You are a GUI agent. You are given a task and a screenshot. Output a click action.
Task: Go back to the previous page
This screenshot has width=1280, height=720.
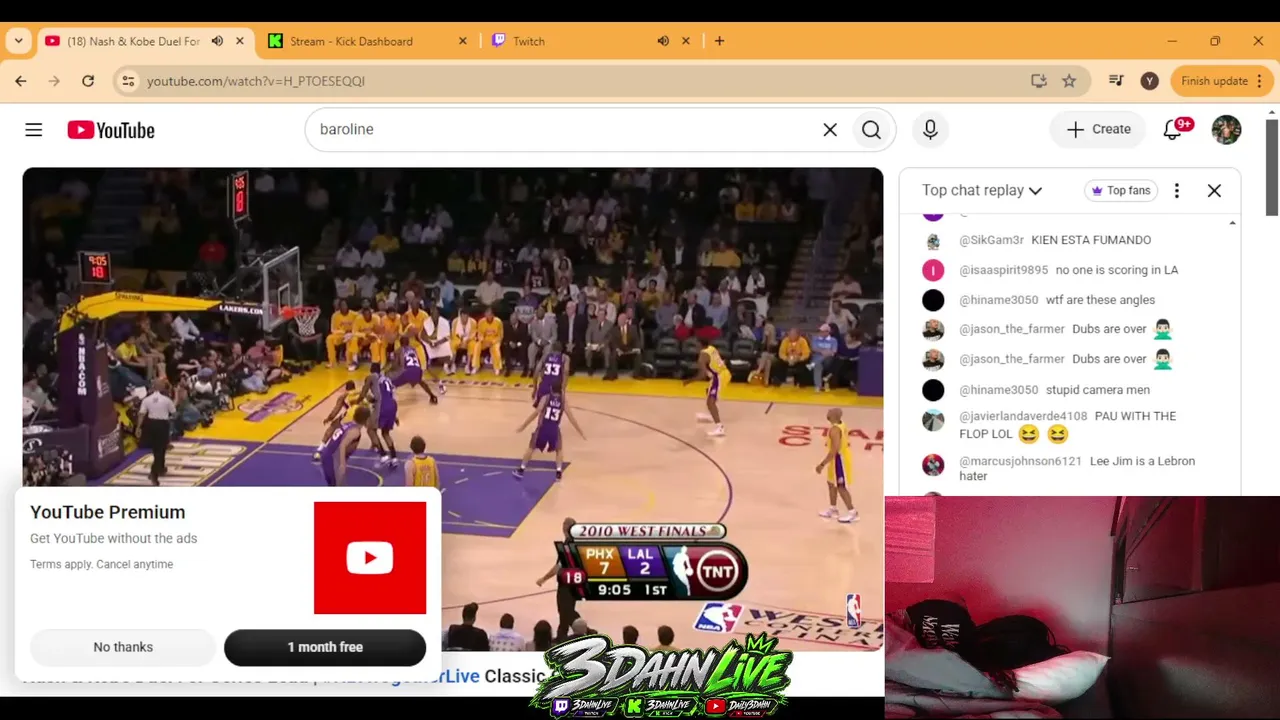(21, 81)
